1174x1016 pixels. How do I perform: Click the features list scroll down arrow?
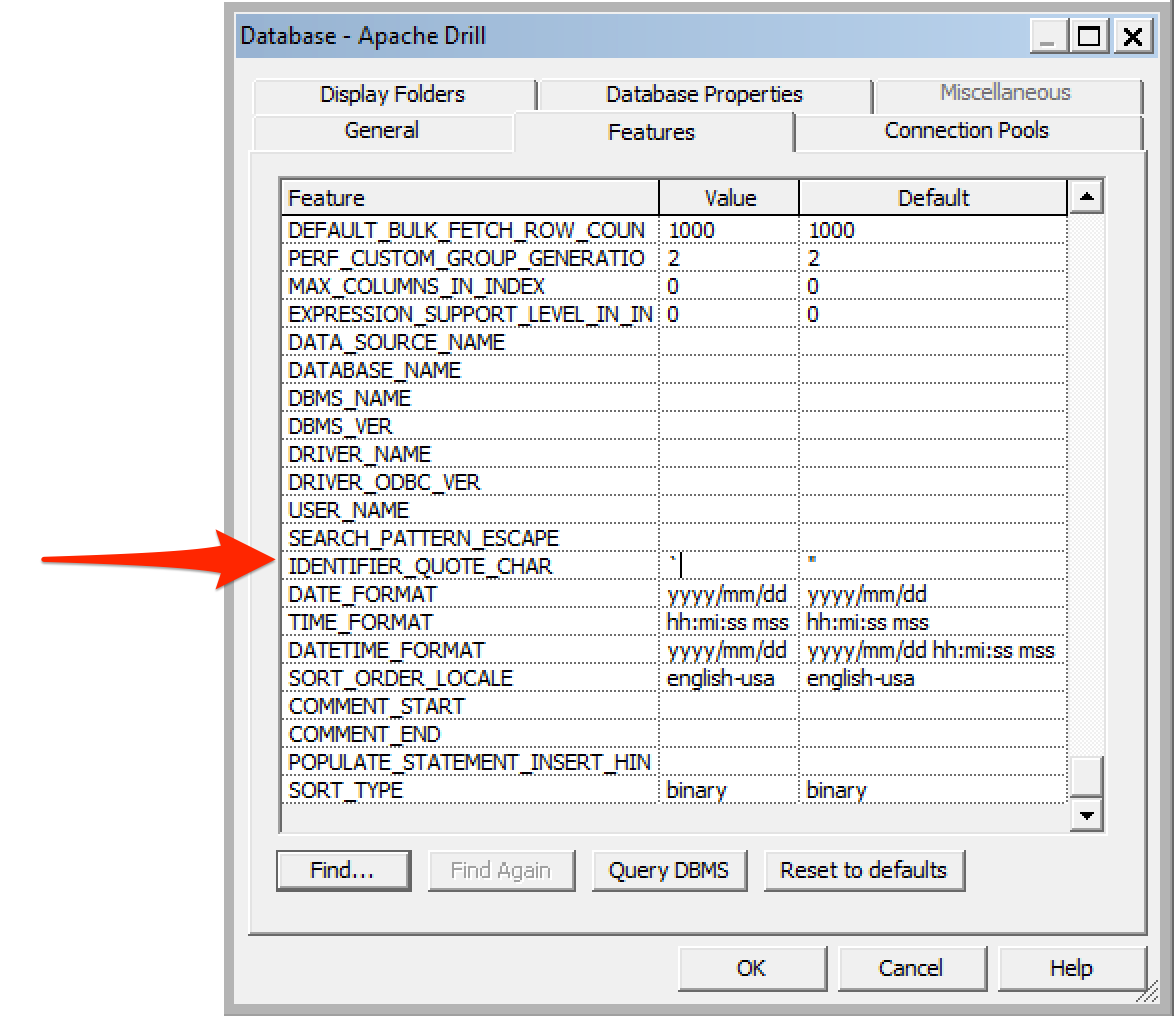(1086, 815)
